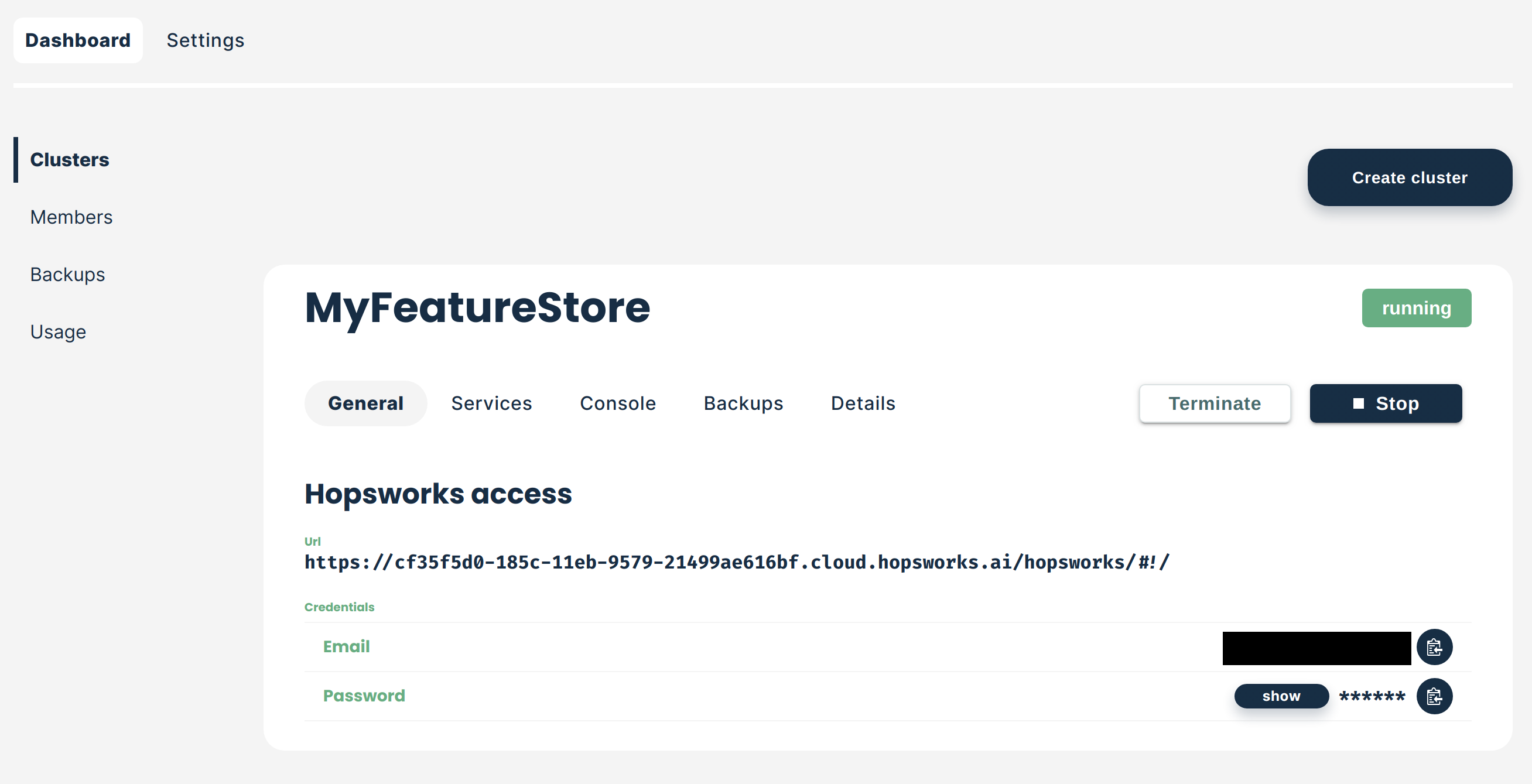Copy the password to clipboard
The height and width of the screenshot is (784, 1532).
(x=1434, y=696)
